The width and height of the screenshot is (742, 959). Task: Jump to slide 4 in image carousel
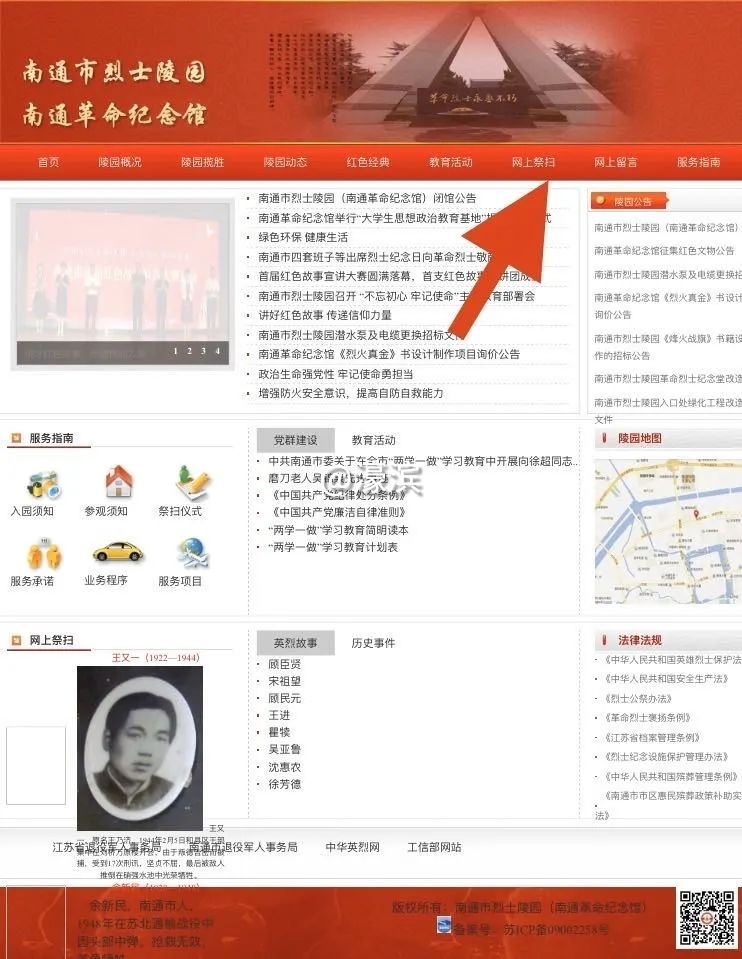point(217,351)
